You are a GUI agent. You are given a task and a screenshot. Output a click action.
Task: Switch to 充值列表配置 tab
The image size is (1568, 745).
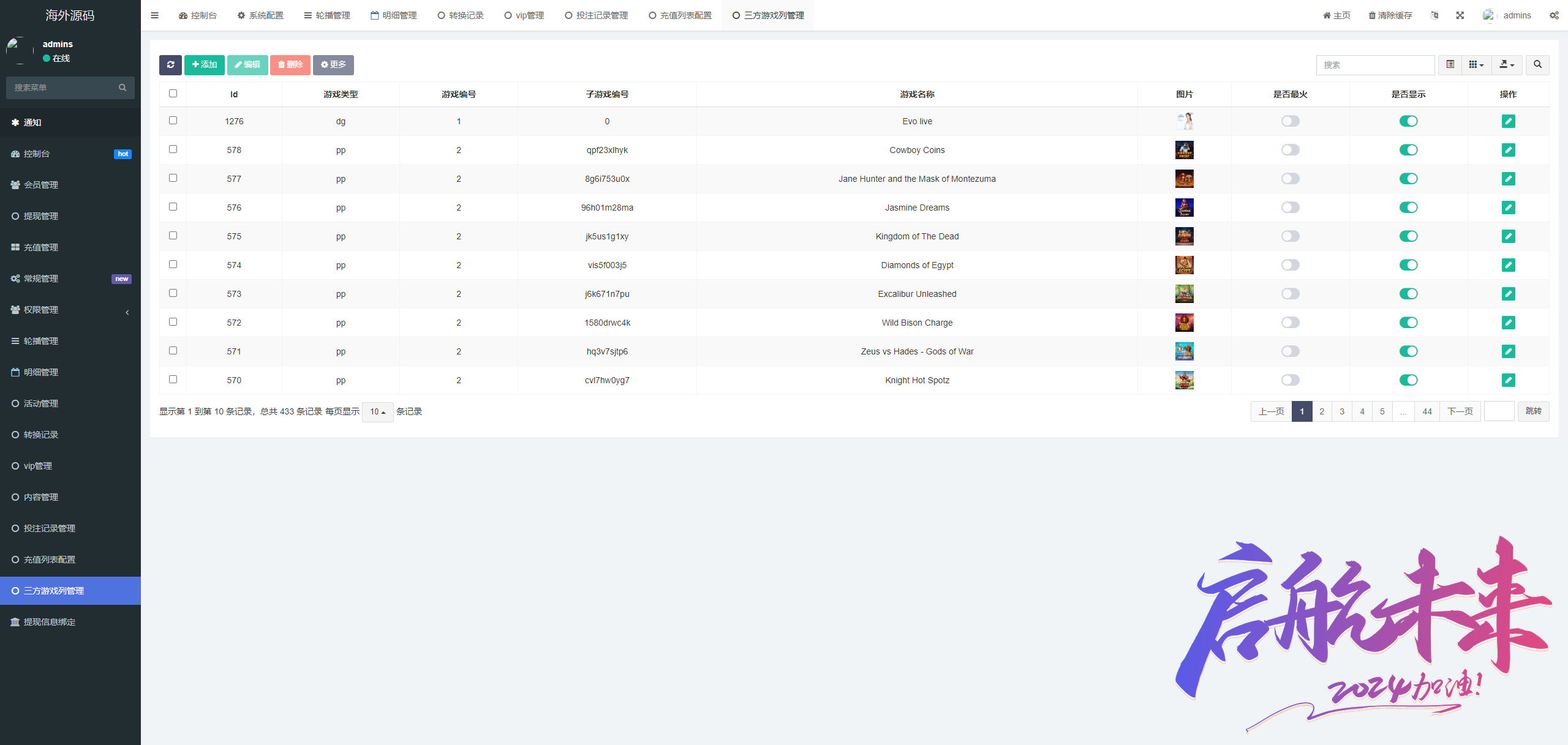pos(680,15)
